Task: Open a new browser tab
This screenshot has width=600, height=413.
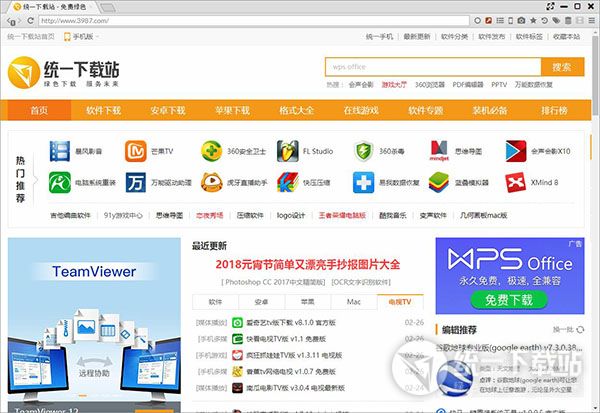Action: coord(108,7)
